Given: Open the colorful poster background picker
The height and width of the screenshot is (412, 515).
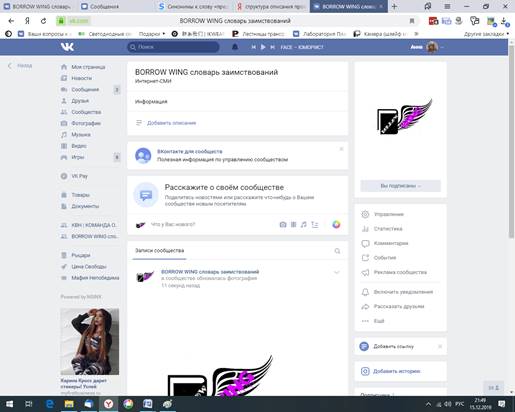Looking at the screenshot, I should tap(336, 225).
